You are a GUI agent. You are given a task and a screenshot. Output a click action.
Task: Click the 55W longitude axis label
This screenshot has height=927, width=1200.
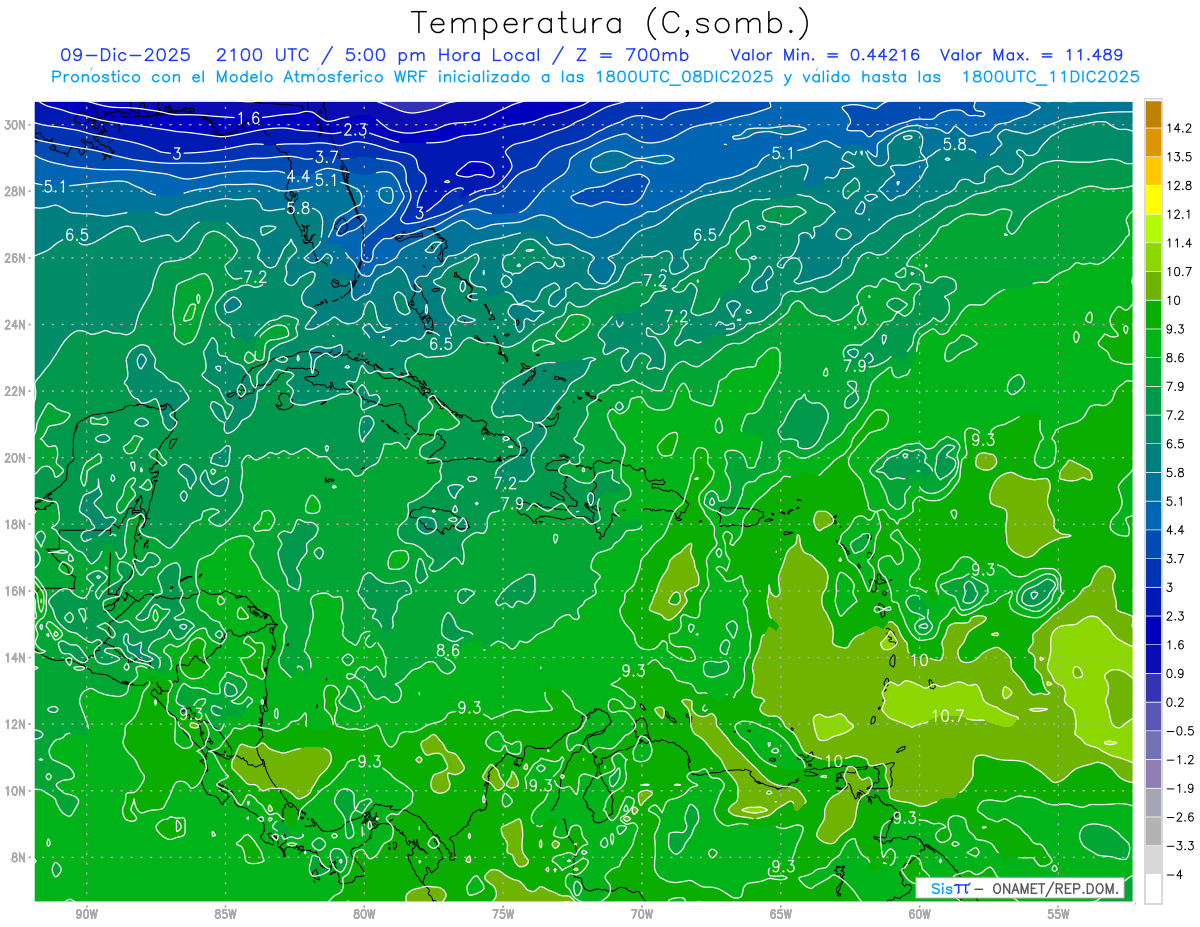tap(1059, 914)
